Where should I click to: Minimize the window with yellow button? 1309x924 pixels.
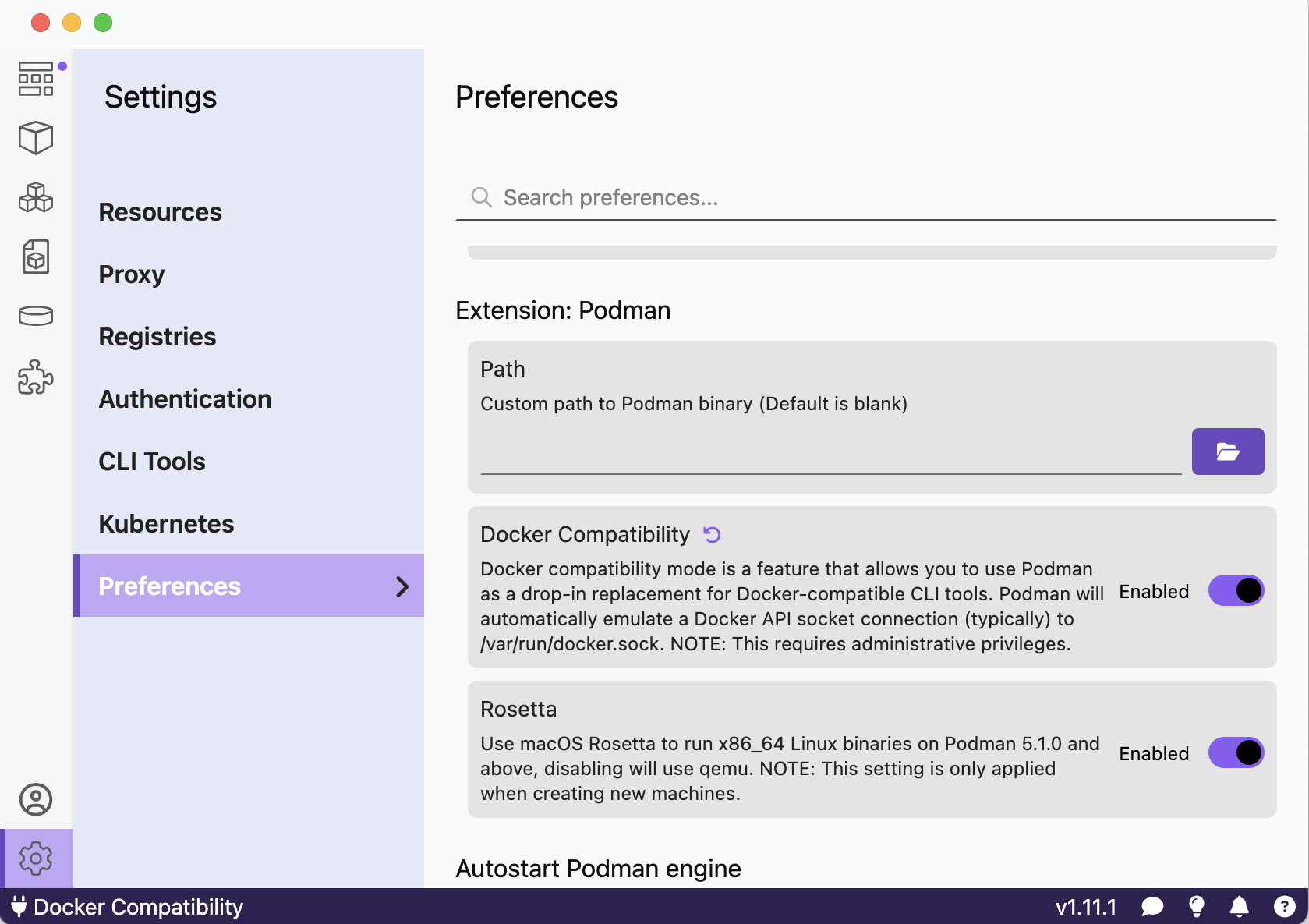pos(72,23)
